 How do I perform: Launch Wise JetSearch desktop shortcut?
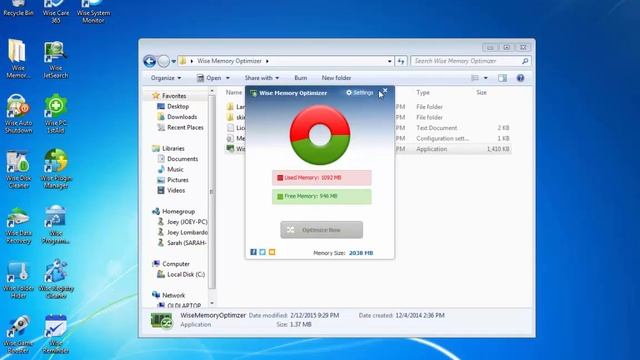56,60
